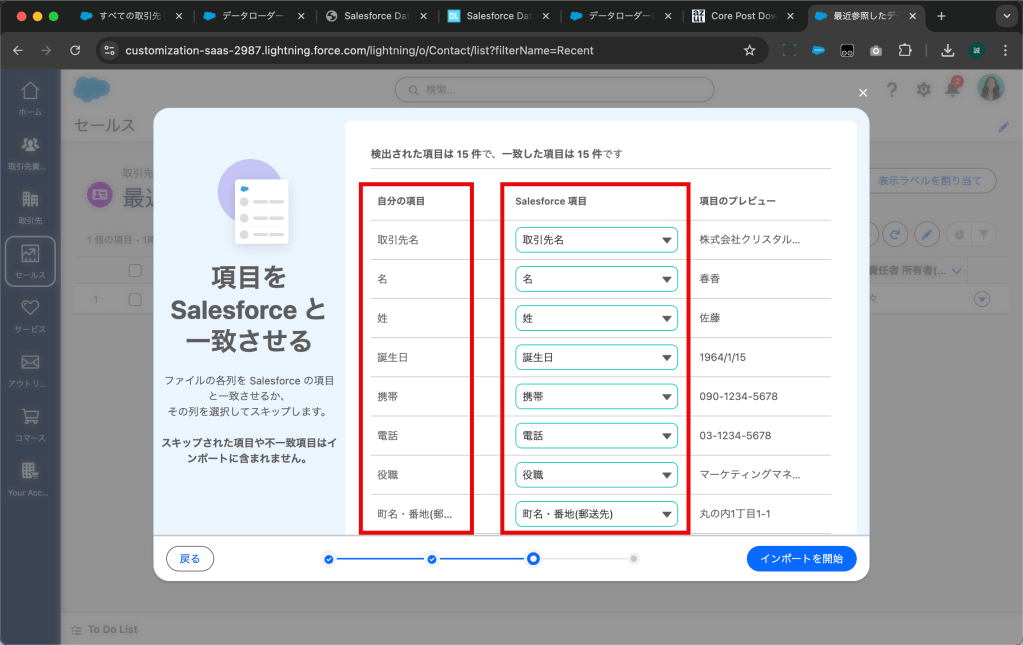This screenshot has height=645, width=1023.
Task: Open アウトリーチ envelope sidebar icon
Action: pos(30,370)
